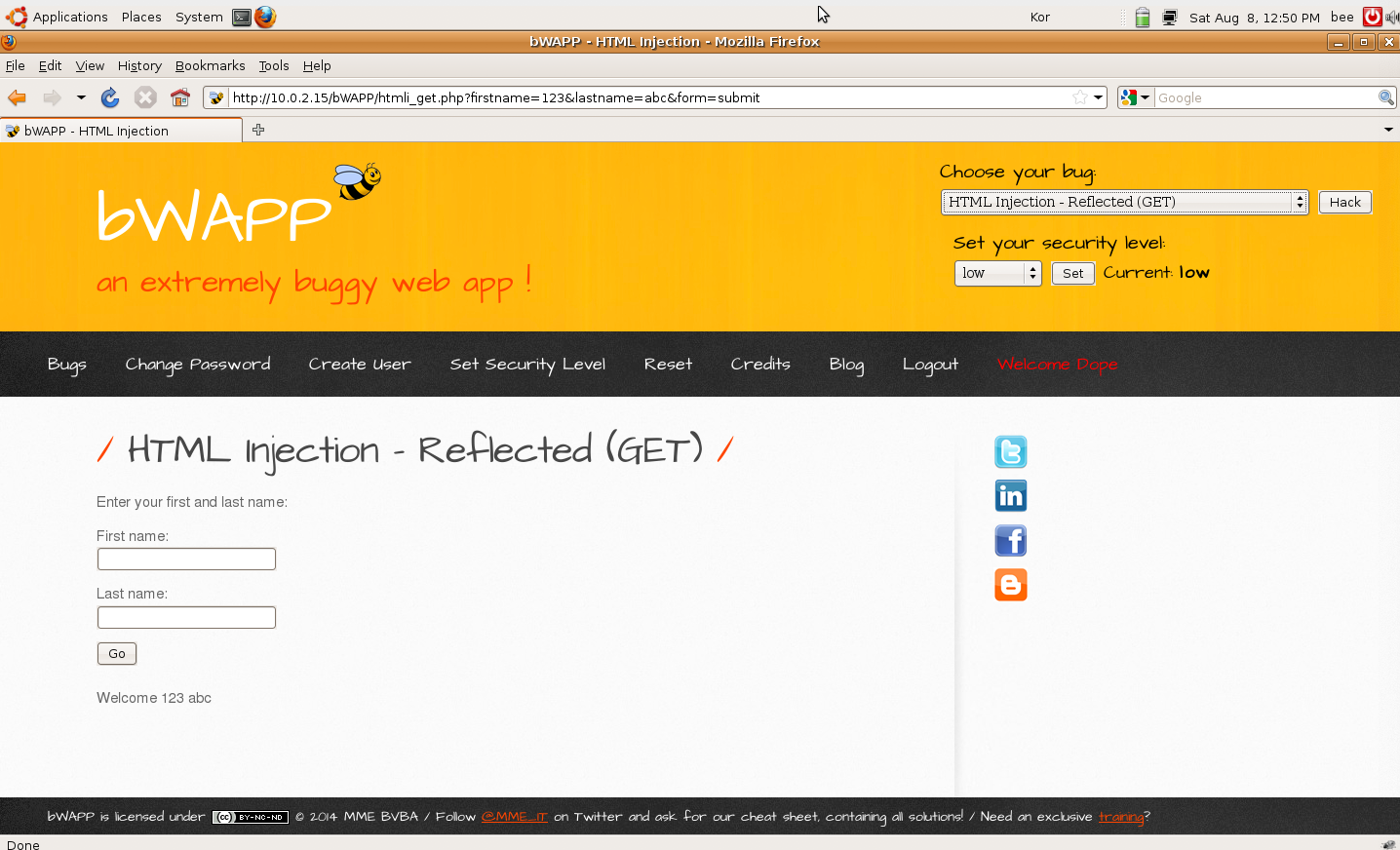
Task: Launch Firefox from the top panel icon
Action: [265, 17]
